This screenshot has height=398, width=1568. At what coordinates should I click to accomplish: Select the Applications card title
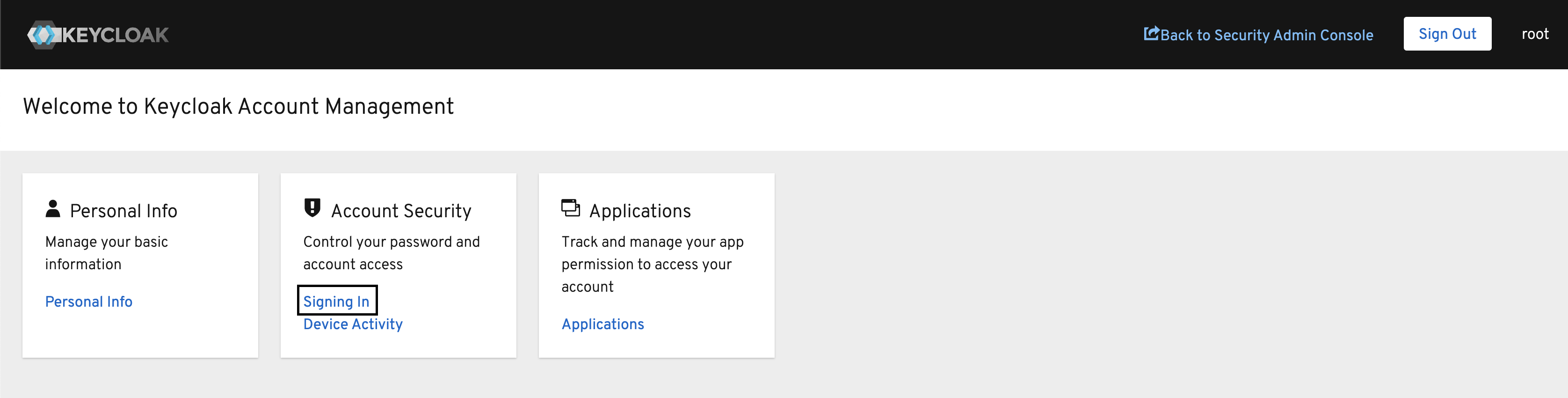point(640,211)
